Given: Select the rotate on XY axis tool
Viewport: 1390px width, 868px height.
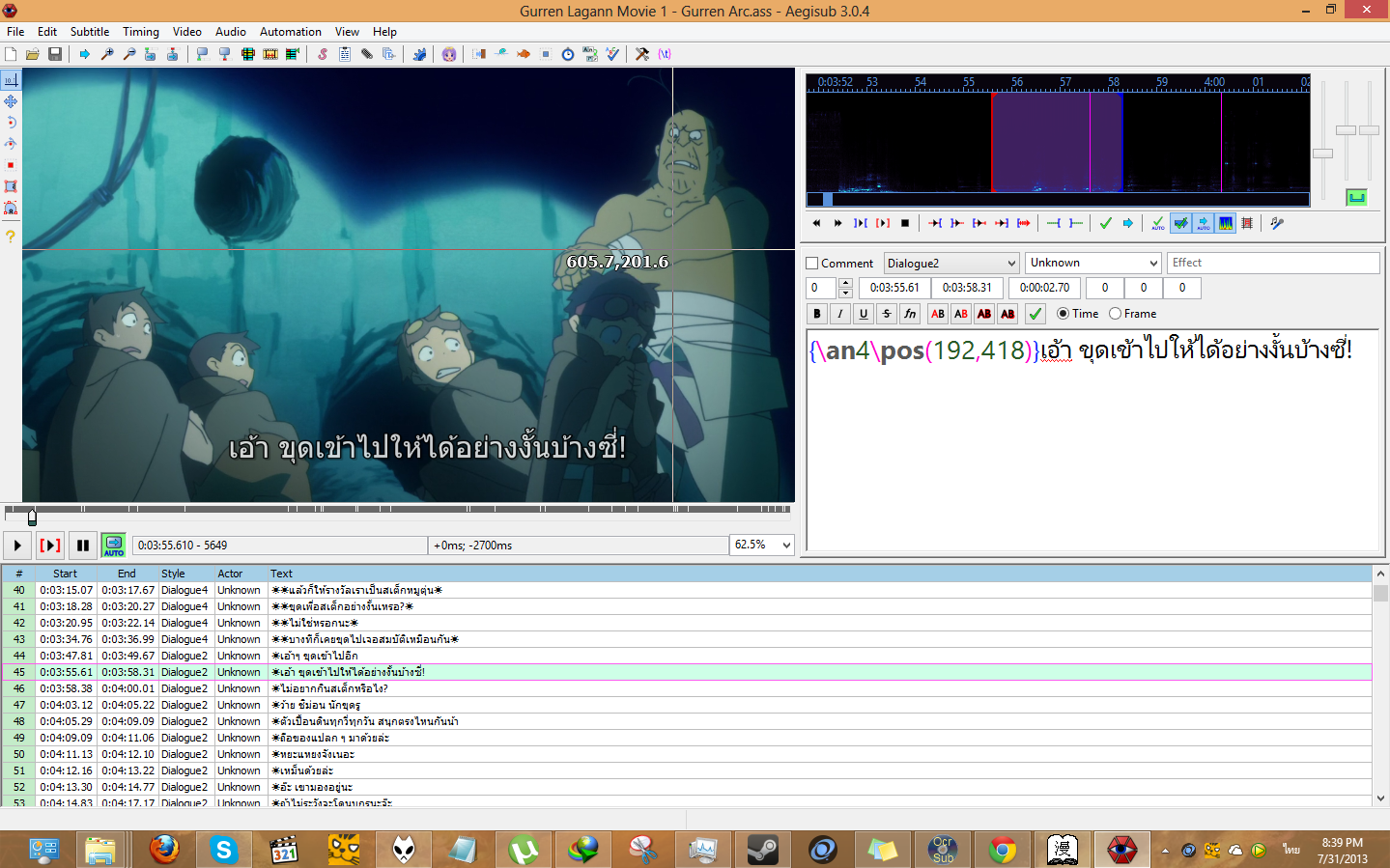Looking at the screenshot, I should 11,144.
